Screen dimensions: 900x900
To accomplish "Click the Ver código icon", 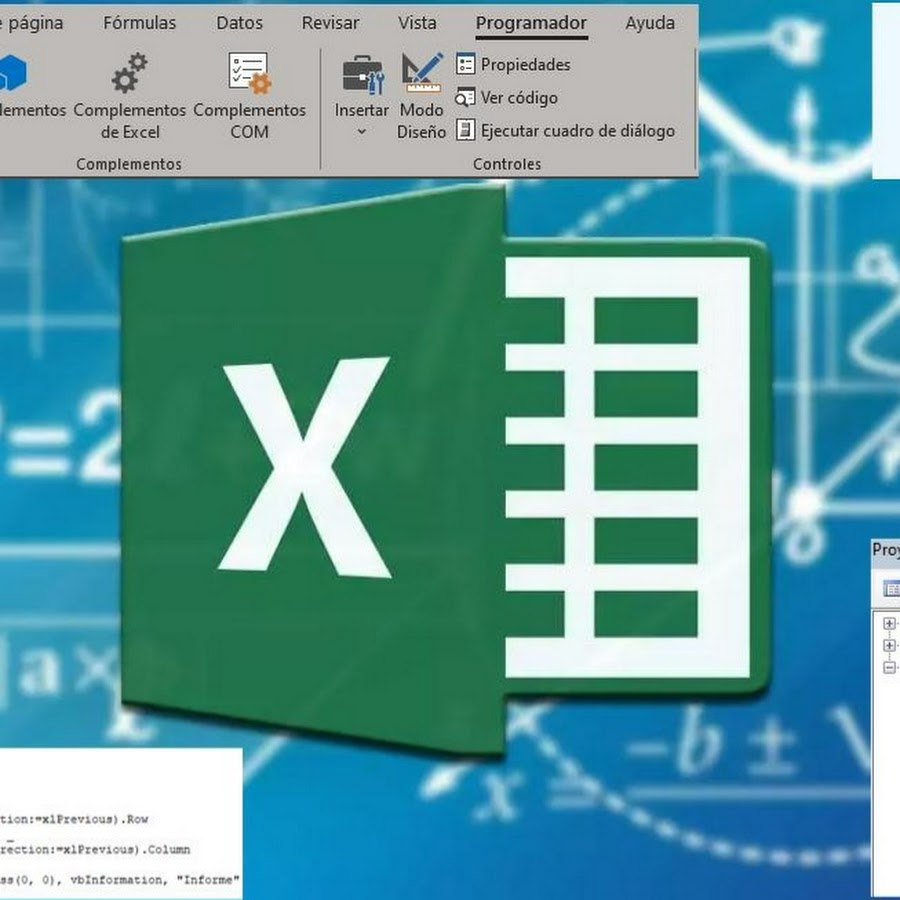I will pos(465,98).
